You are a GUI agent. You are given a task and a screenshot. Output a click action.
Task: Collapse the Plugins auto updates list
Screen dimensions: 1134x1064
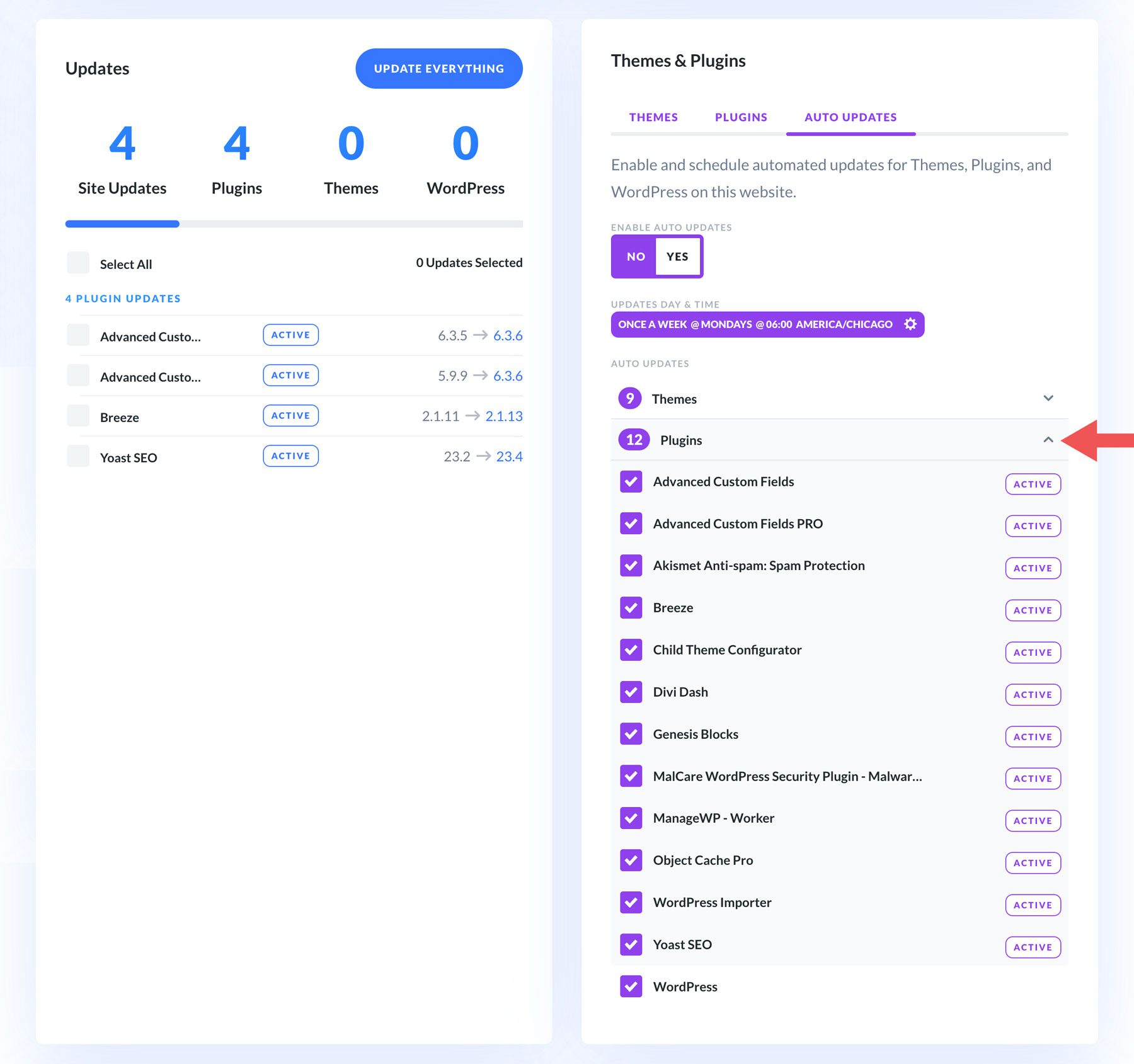(x=1048, y=440)
